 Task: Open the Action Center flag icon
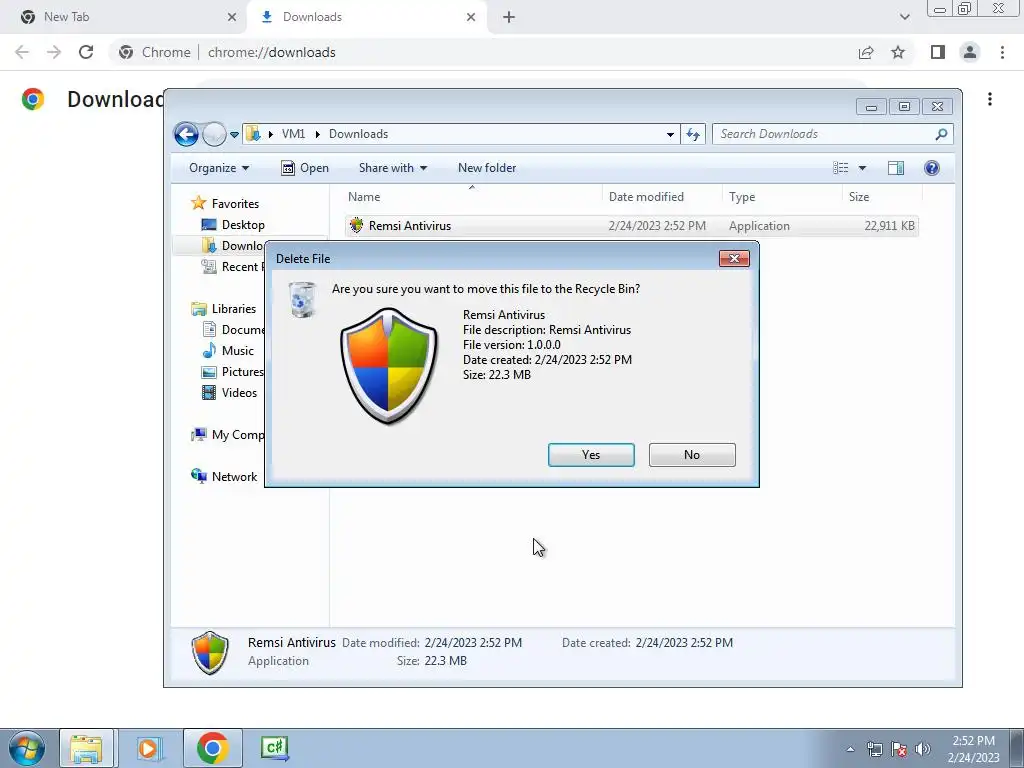(x=899, y=749)
